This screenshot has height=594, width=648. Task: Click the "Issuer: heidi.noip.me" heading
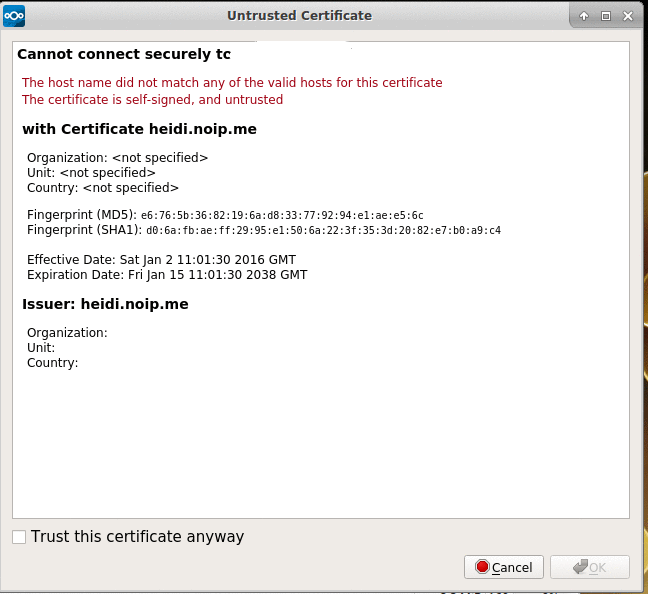pyautogui.click(x=105, y=304)
